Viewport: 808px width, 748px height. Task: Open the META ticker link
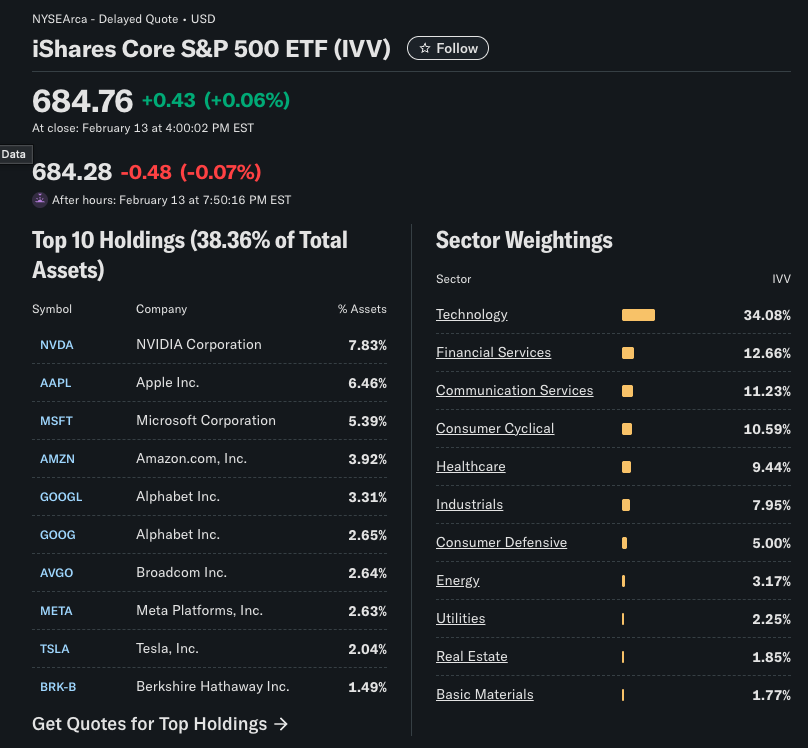(56, 611)
